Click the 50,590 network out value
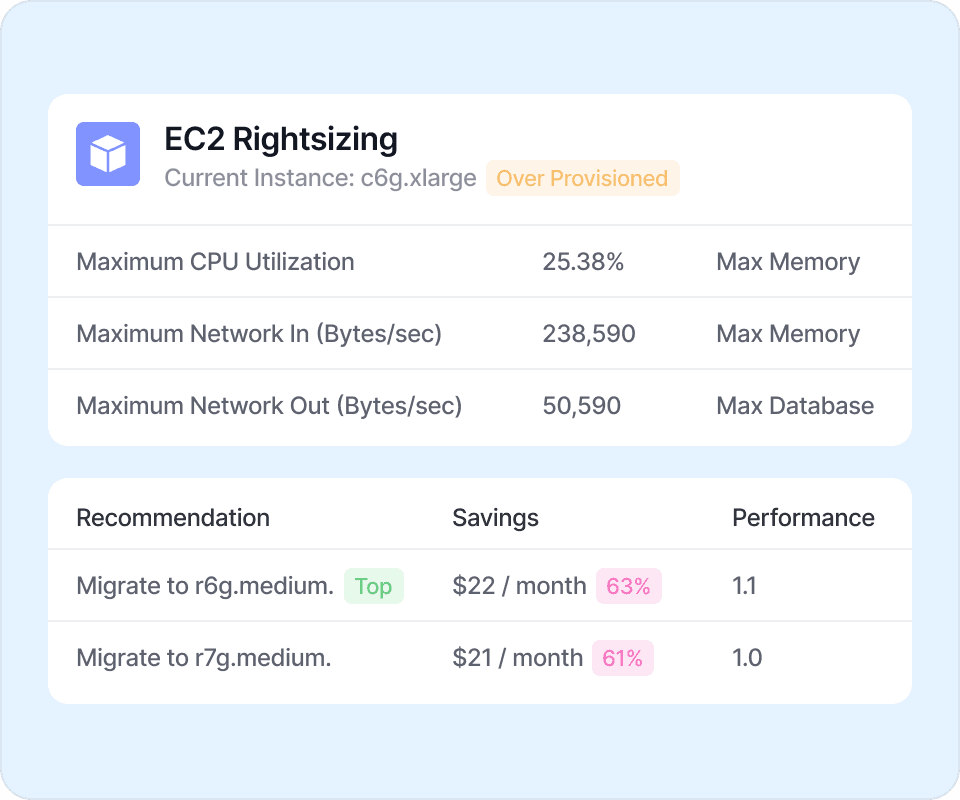 [582, 406]
